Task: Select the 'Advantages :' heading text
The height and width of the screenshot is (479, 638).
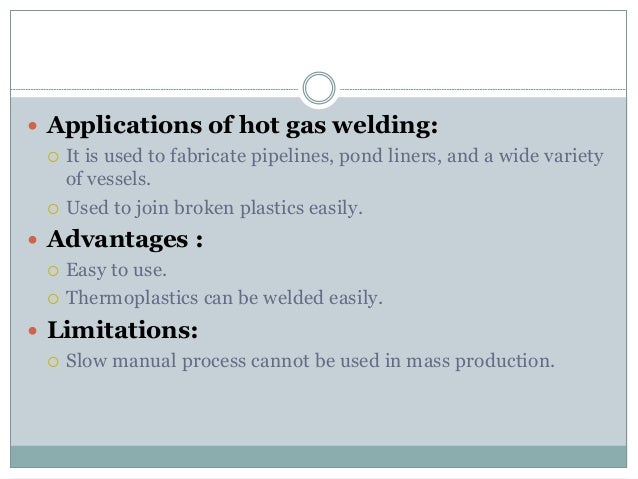Action: pos(125,239)
